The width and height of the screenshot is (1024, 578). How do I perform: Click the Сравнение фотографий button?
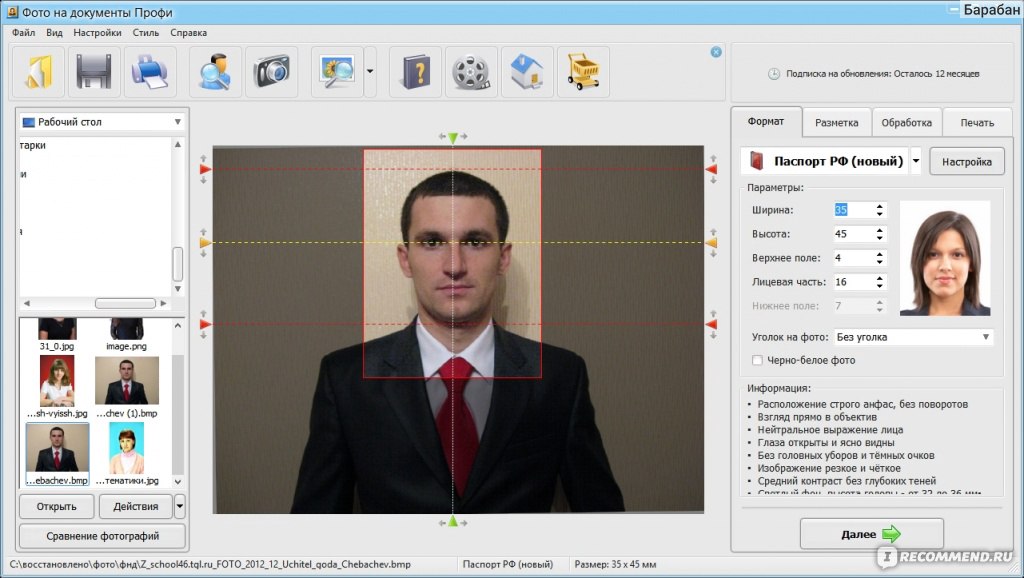(x=103, y=536)
